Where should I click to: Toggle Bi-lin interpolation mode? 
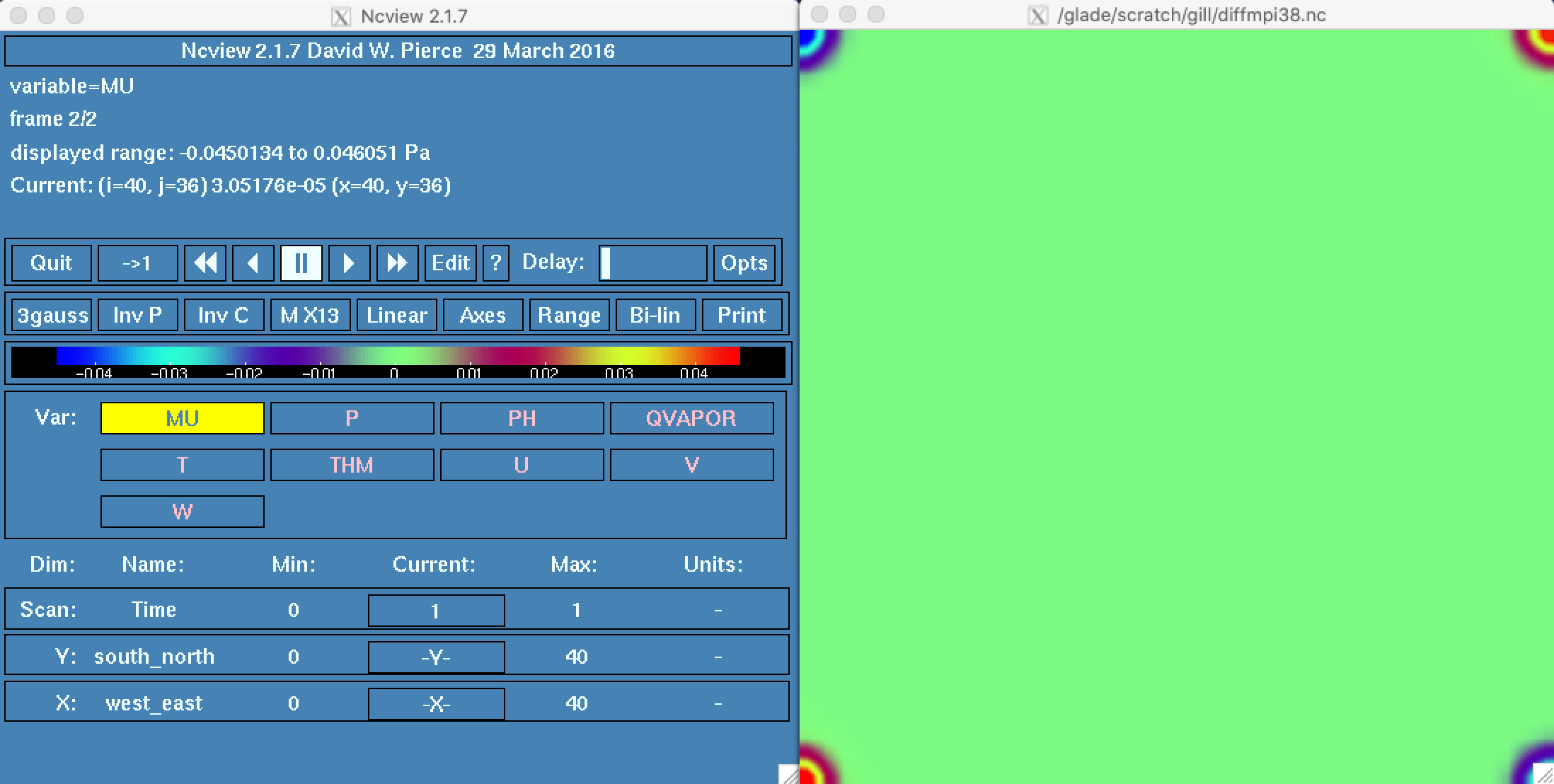pyautogui.click(x=655, y=315)
